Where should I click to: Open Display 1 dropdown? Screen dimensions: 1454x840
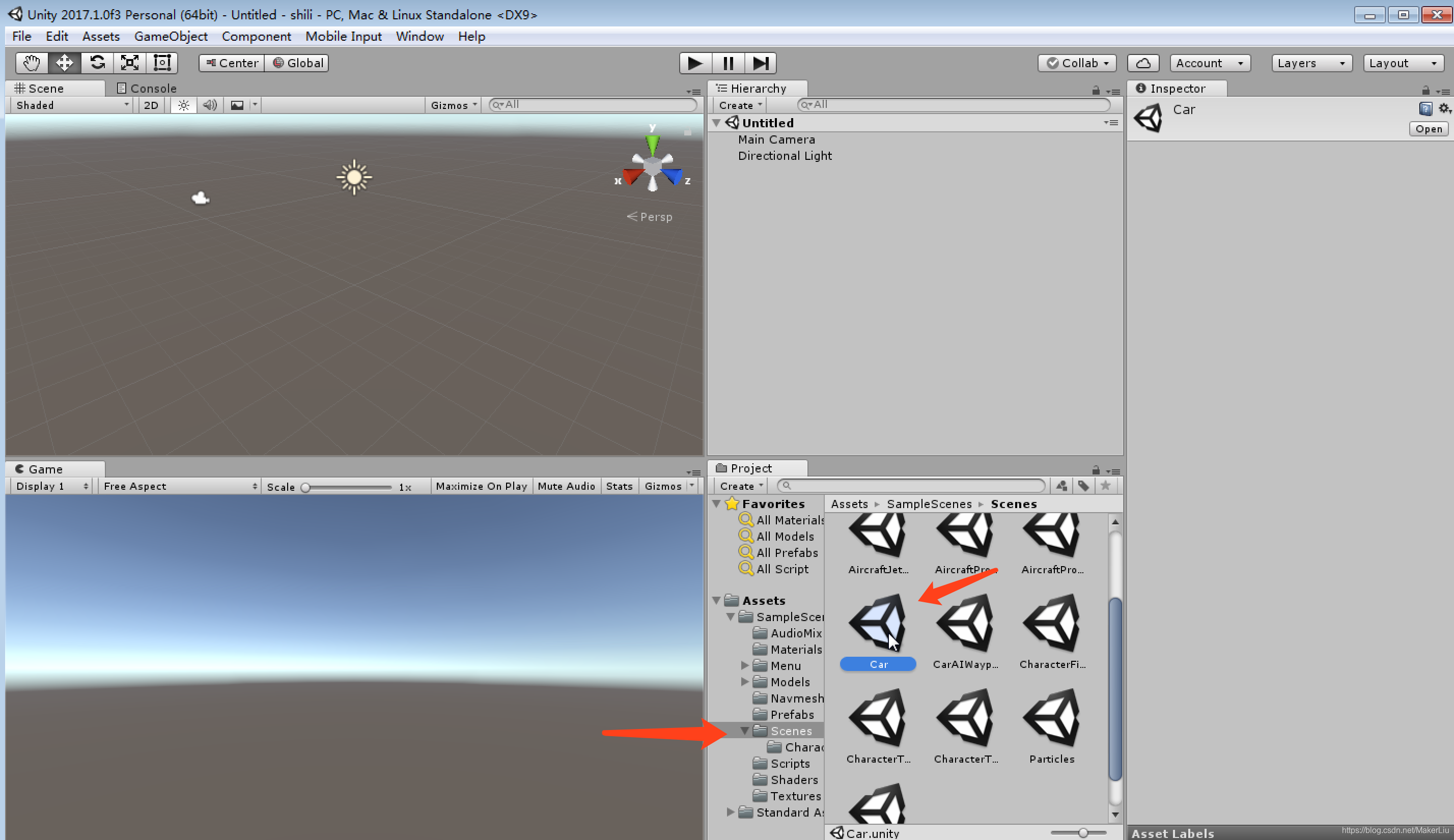coord(52,486)
